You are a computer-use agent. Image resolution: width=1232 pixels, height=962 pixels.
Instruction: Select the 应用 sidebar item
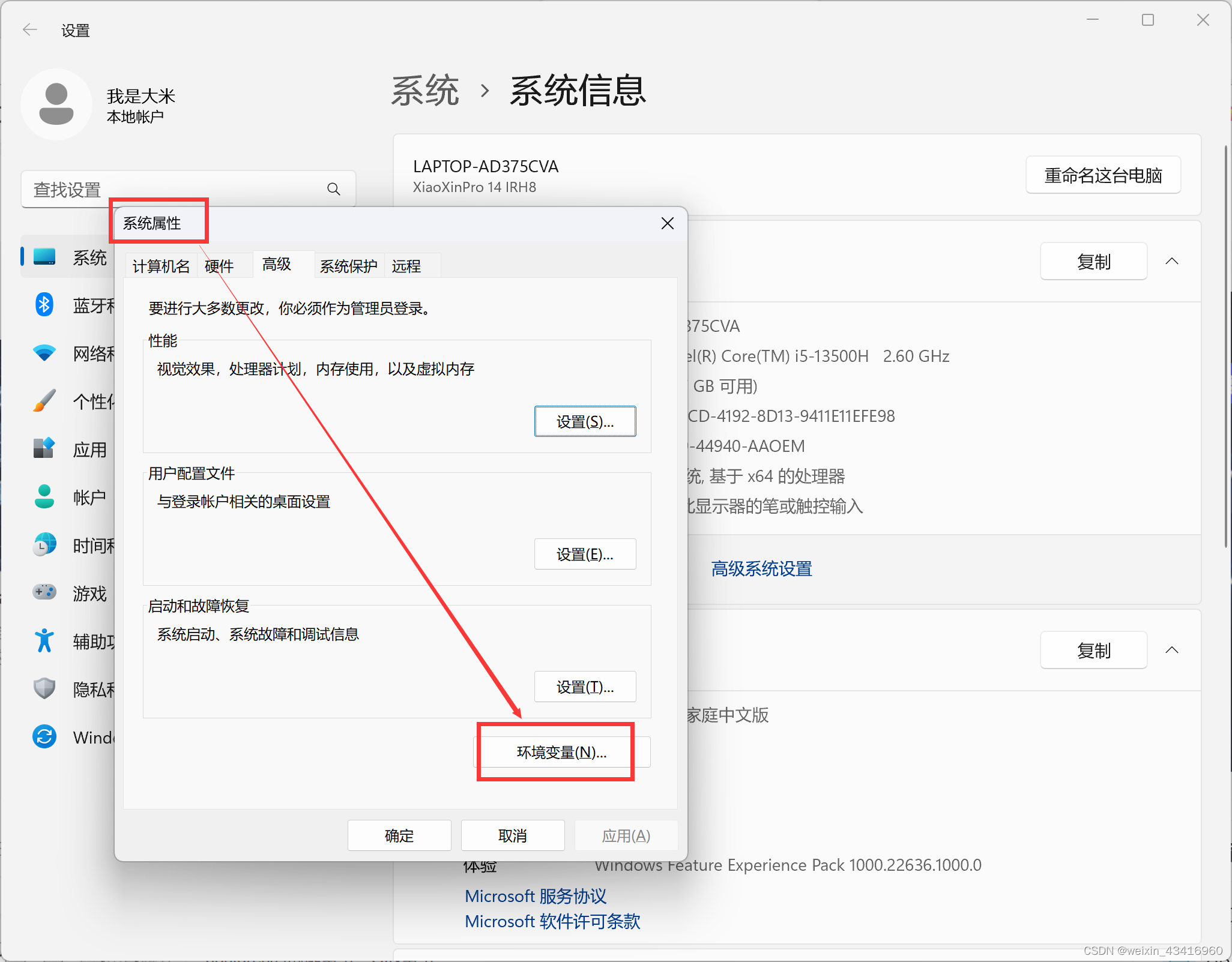(x=67, y=449)
